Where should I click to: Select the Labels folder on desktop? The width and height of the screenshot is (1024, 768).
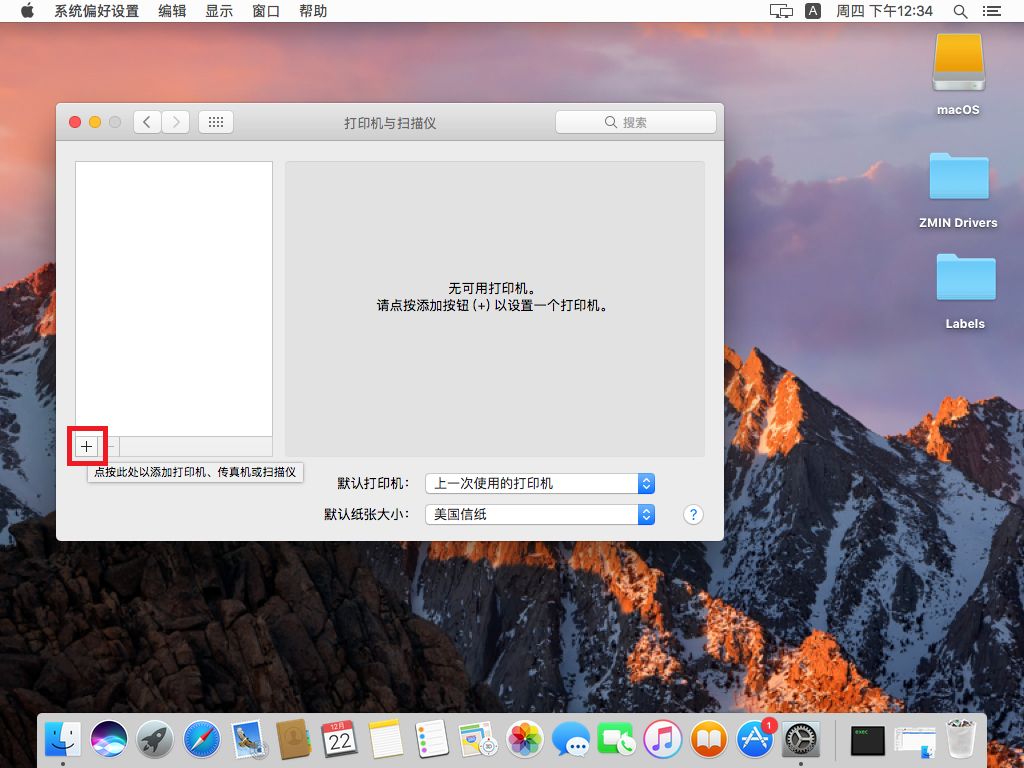(x=965, y=291)
